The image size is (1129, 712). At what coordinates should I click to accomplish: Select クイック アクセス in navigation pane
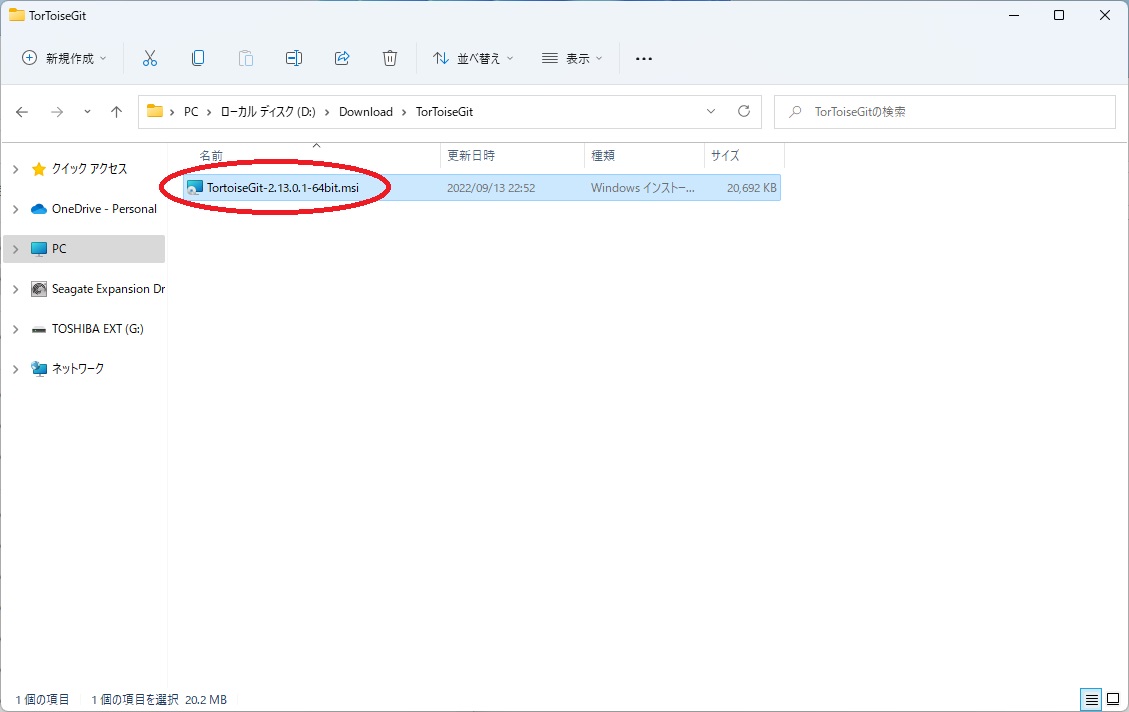point(89,168)
